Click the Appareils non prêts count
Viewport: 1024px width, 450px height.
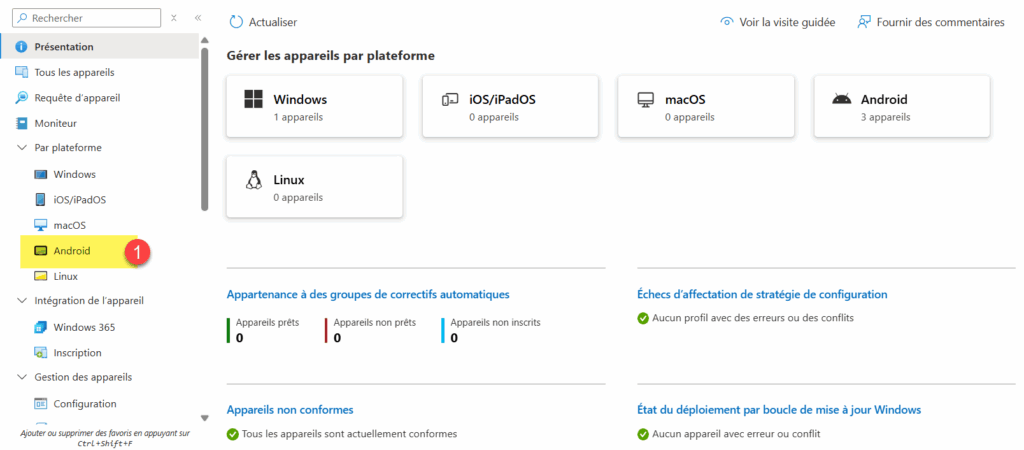tap(338, 338)
